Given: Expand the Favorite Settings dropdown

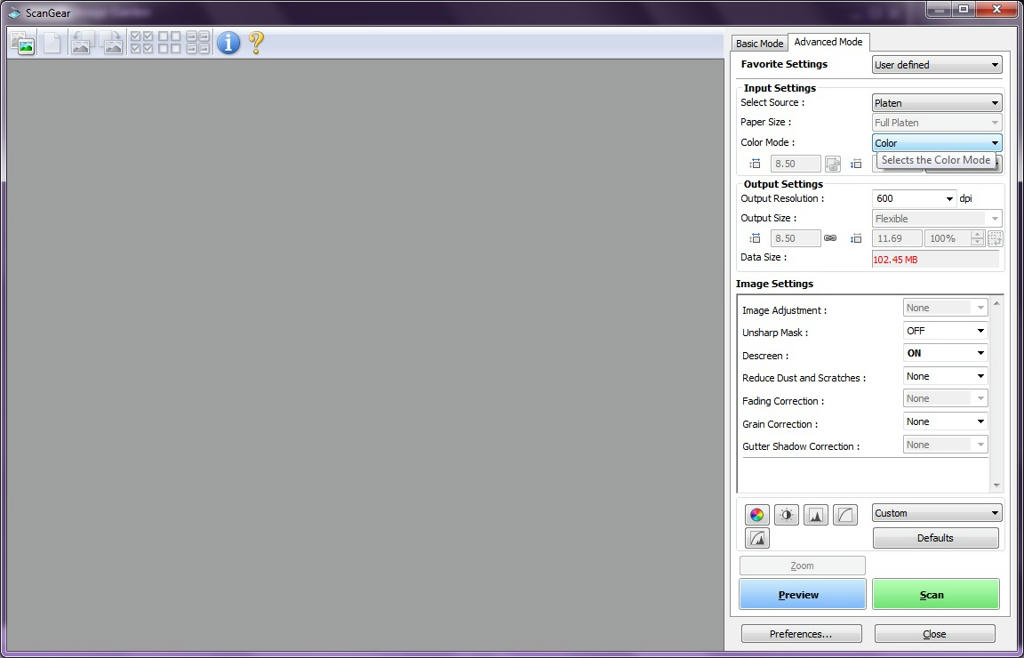Looking at the screenshot, I should click(x=936, y=65).
